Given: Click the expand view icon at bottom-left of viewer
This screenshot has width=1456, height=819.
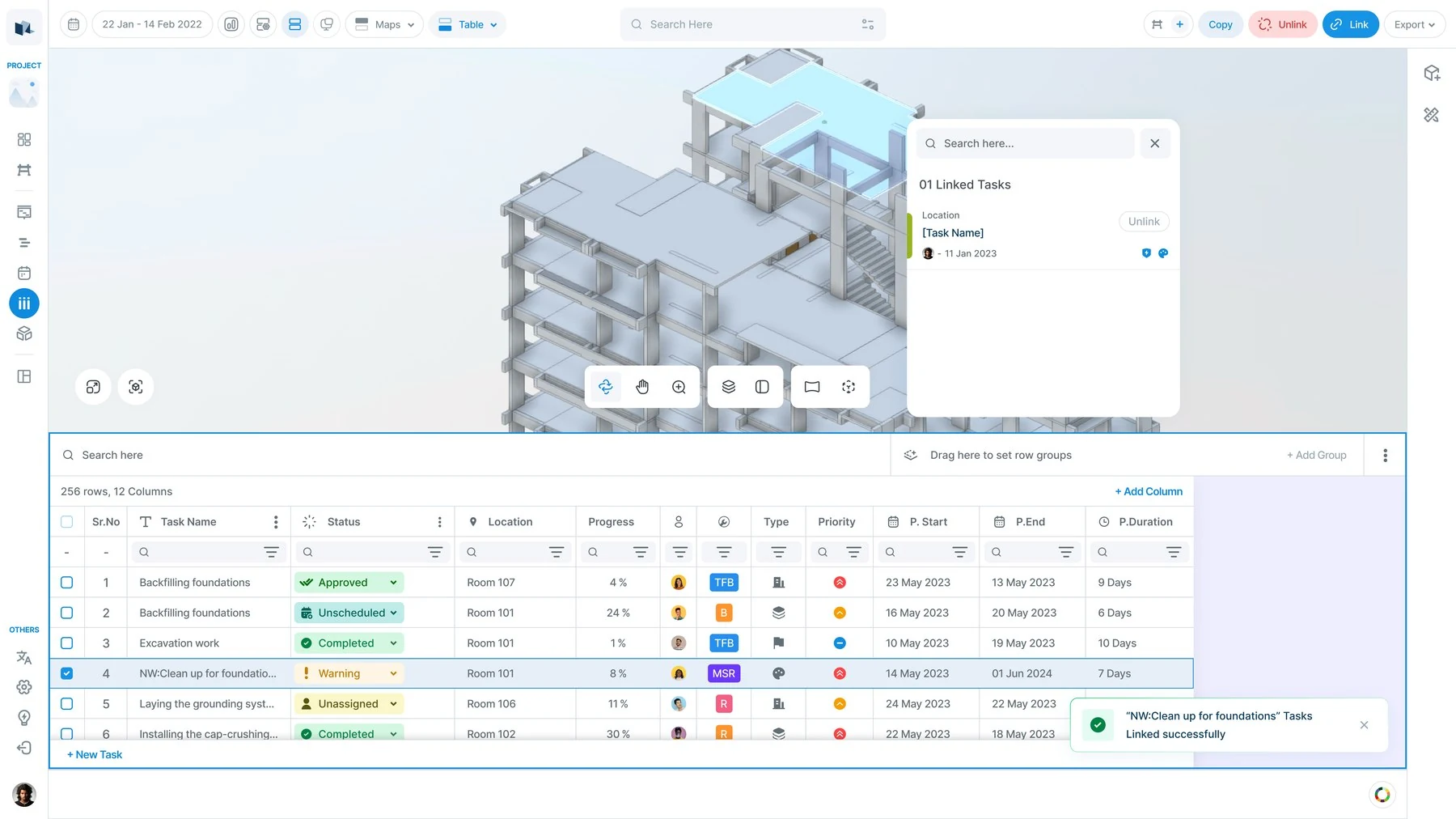Looking at the screenshot, I should coord(93,387).
